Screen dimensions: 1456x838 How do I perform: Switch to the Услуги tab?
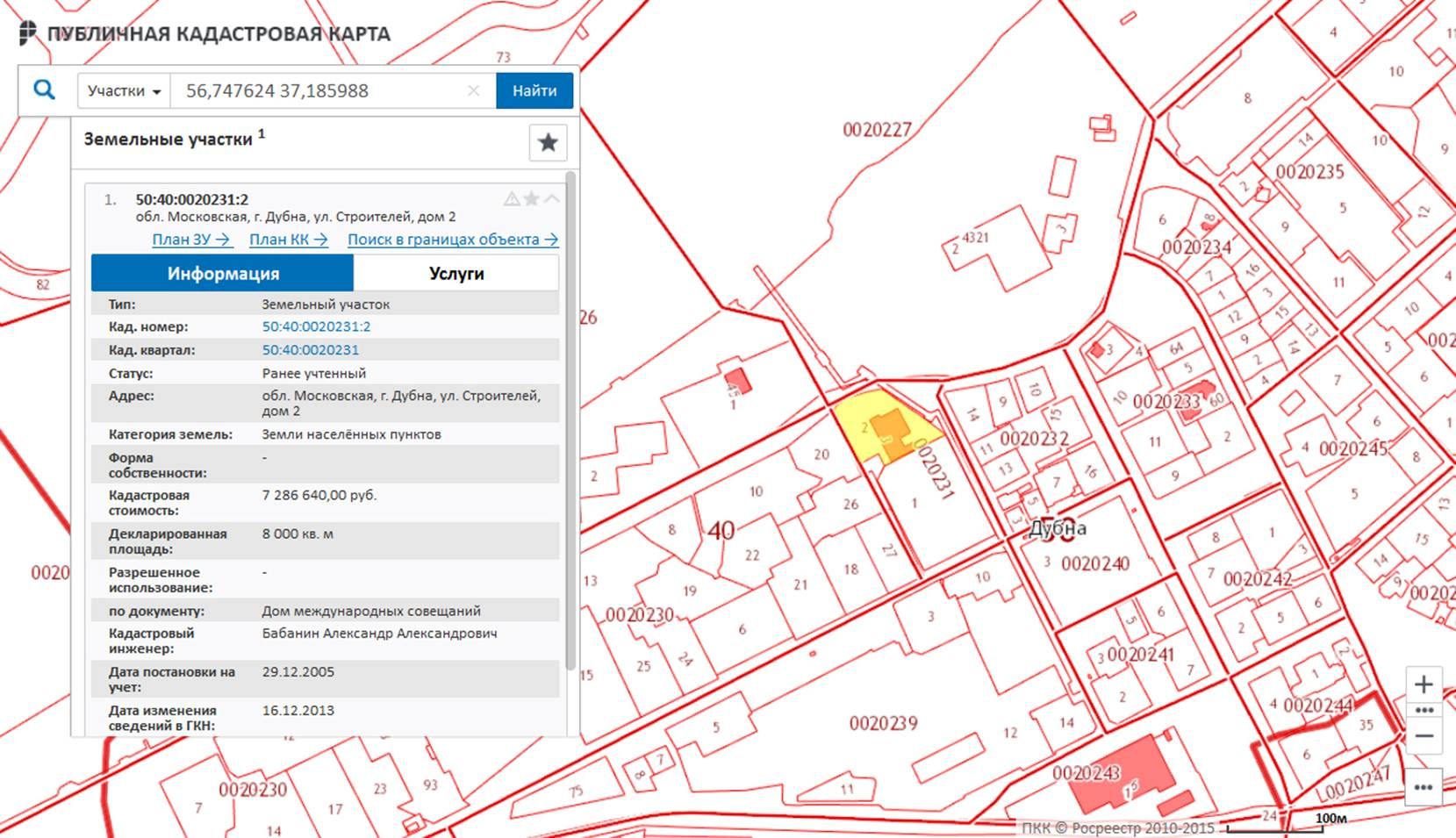(456, 274)
